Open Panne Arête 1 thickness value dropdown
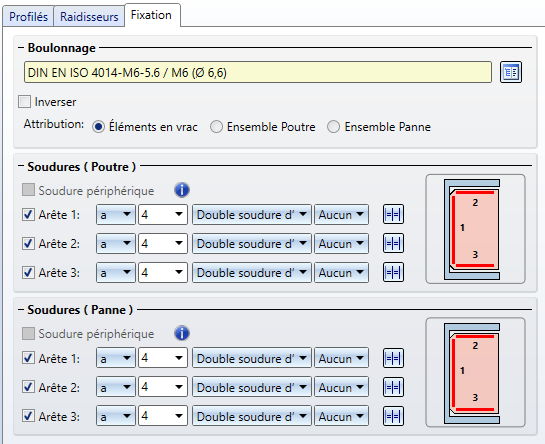Image resolution: width=545 pixels, height=444 pixels. tap(163, 358)
